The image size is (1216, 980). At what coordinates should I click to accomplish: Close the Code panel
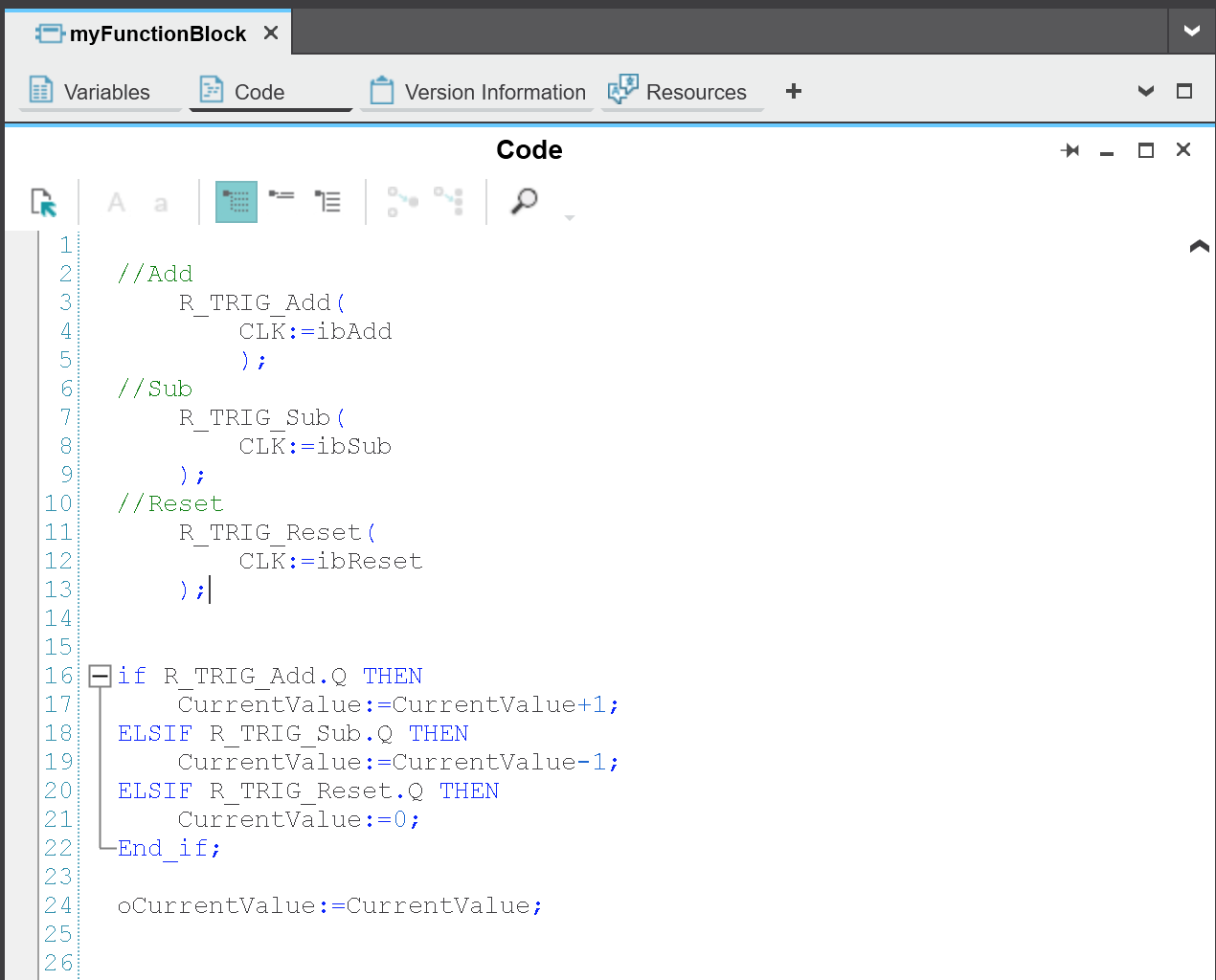[x=1183, y=149]
